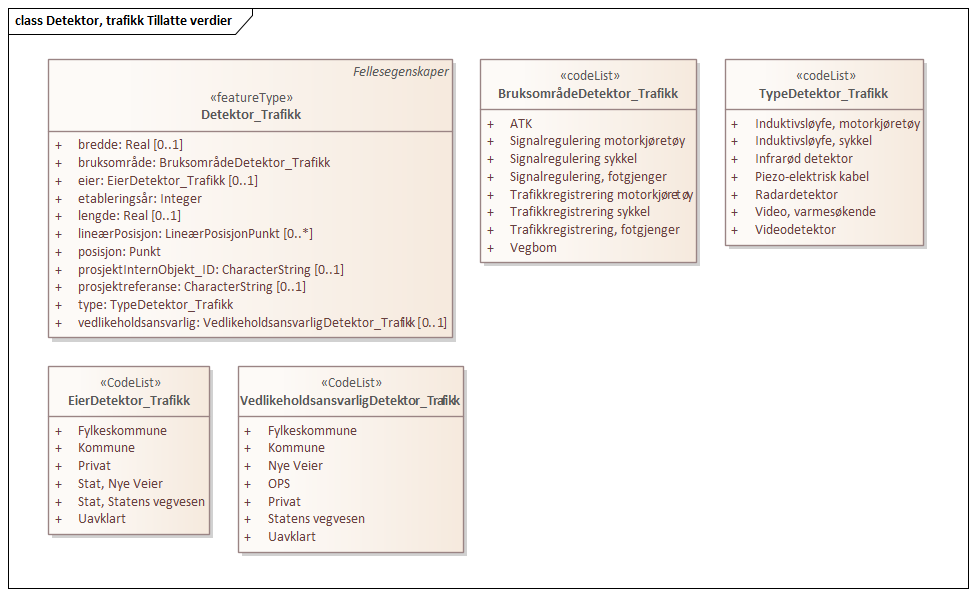Viewport: 976px width, 596px height.
Task: Click the 'posisjon: Punkt' attribute
Action: click(x=119, y=252)
